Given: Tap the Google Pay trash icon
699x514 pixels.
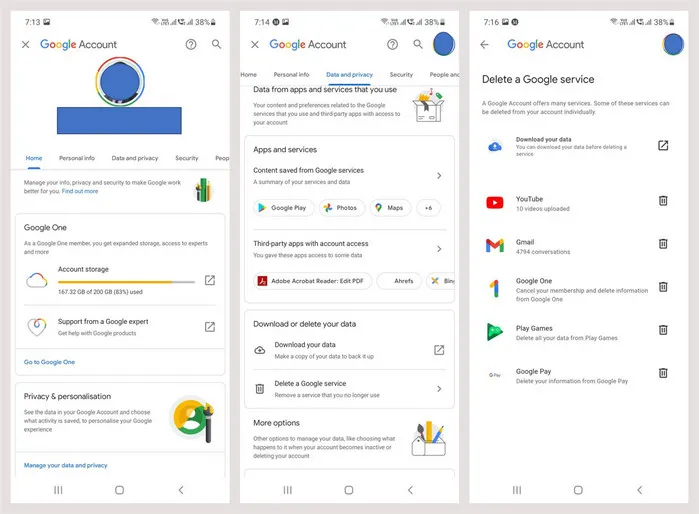Looking at the screenshot, I should pos(663,373).
